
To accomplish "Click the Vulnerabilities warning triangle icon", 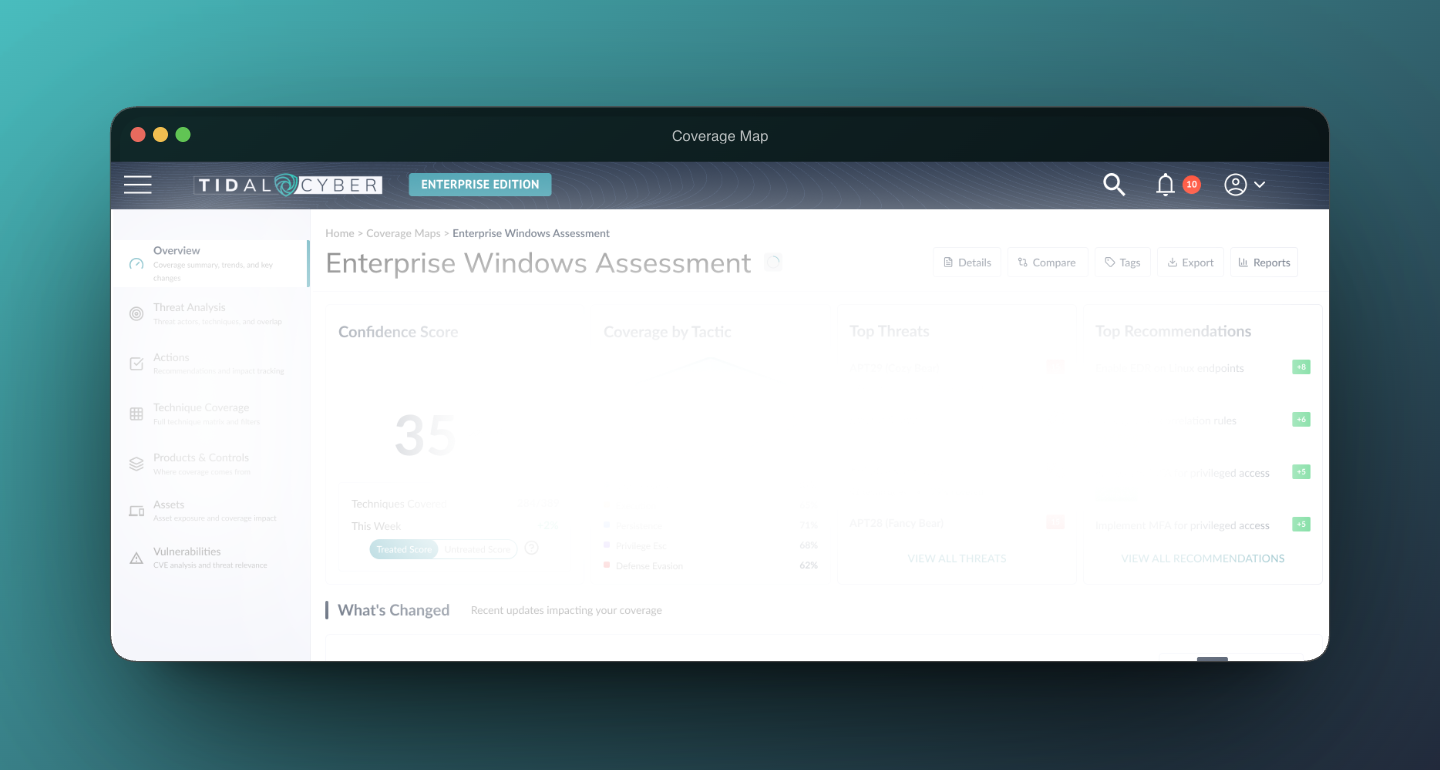I will point(137,558).
